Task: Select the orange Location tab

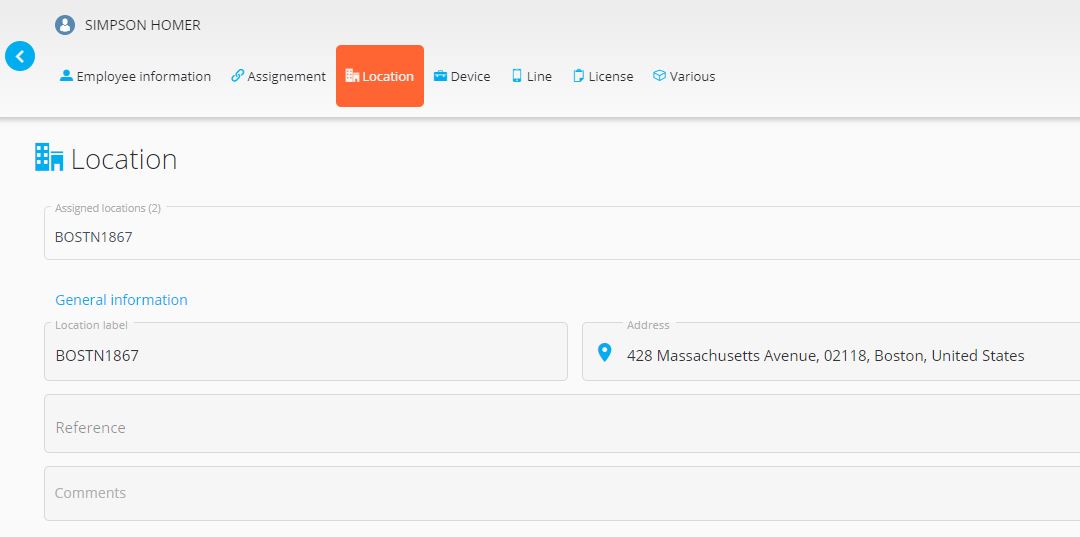Action: (x=380, y=76)
